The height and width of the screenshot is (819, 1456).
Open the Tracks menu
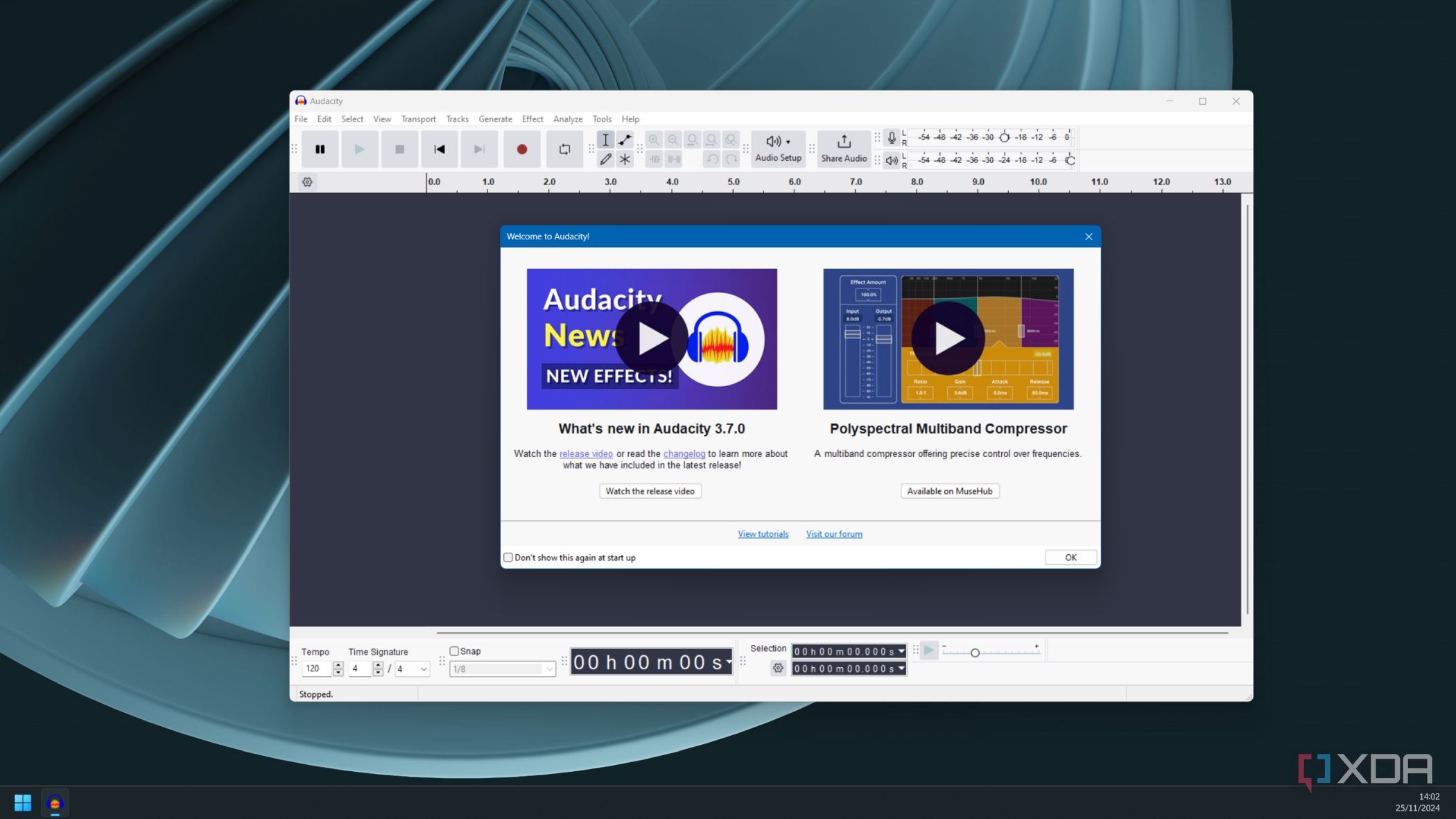(457, 119)
